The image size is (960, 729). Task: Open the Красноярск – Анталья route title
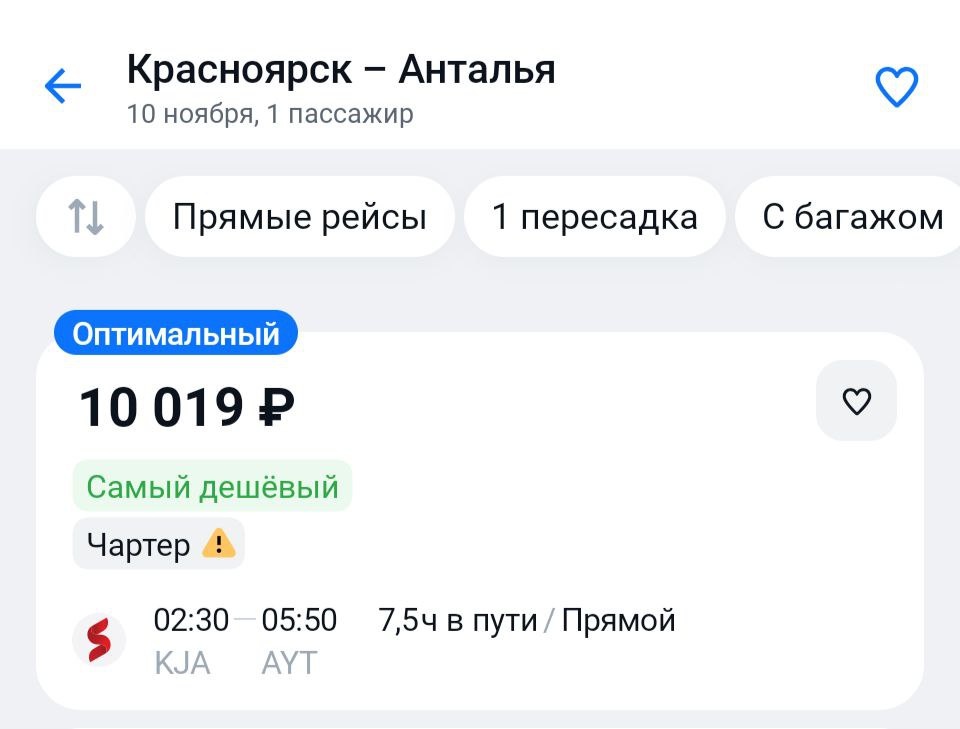click(341, 69)
